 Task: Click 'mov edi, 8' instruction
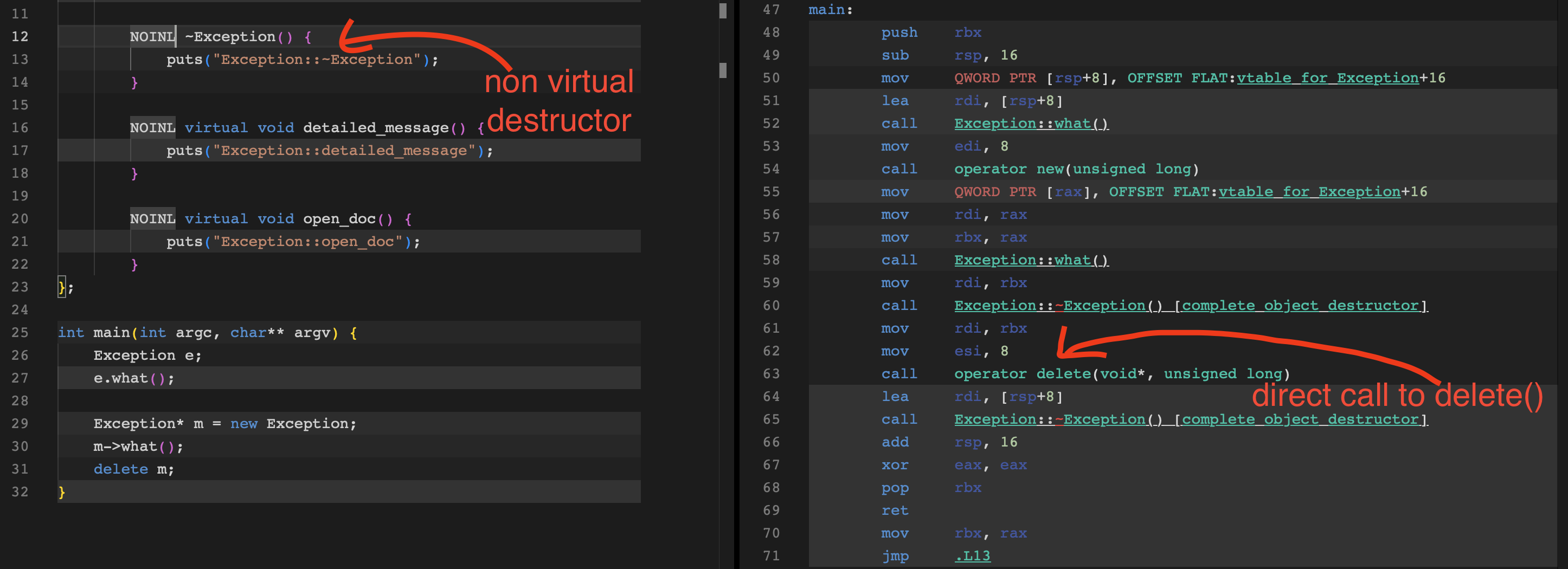pyautogui.click(x=944, y=146)
